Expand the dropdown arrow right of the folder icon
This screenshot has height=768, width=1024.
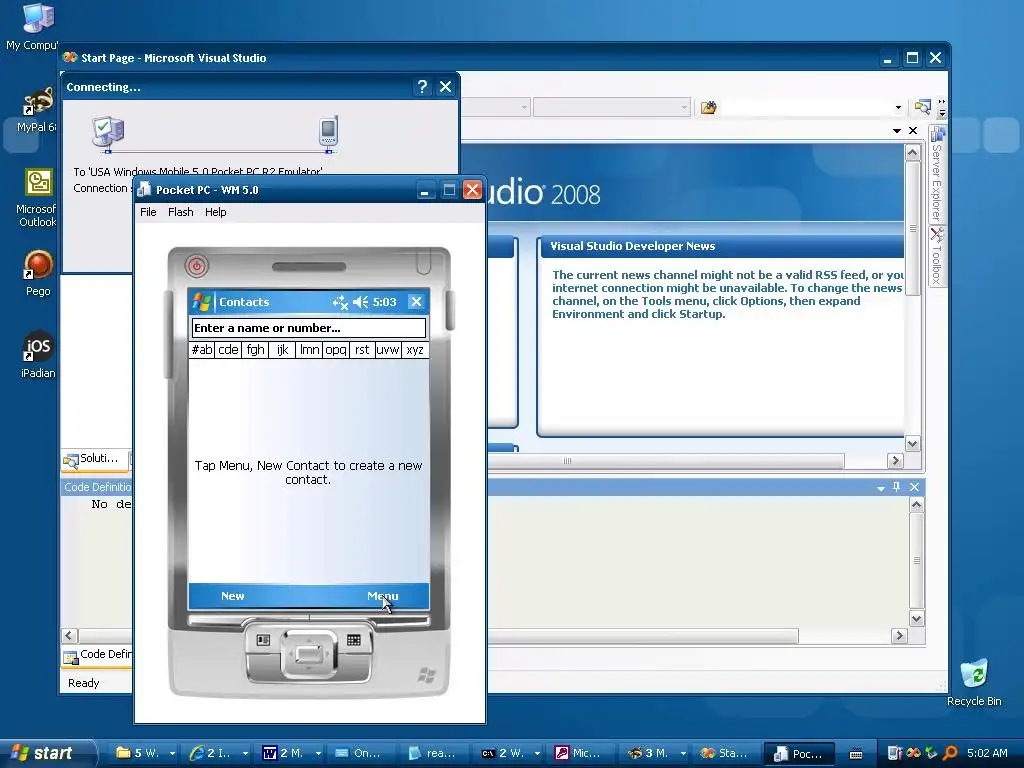pyautogui.click(x=899, y=107)
